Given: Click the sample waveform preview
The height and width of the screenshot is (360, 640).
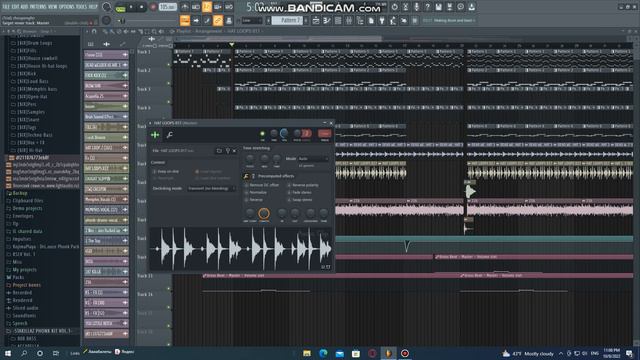Looking at the screenshot, I should 241,249.
